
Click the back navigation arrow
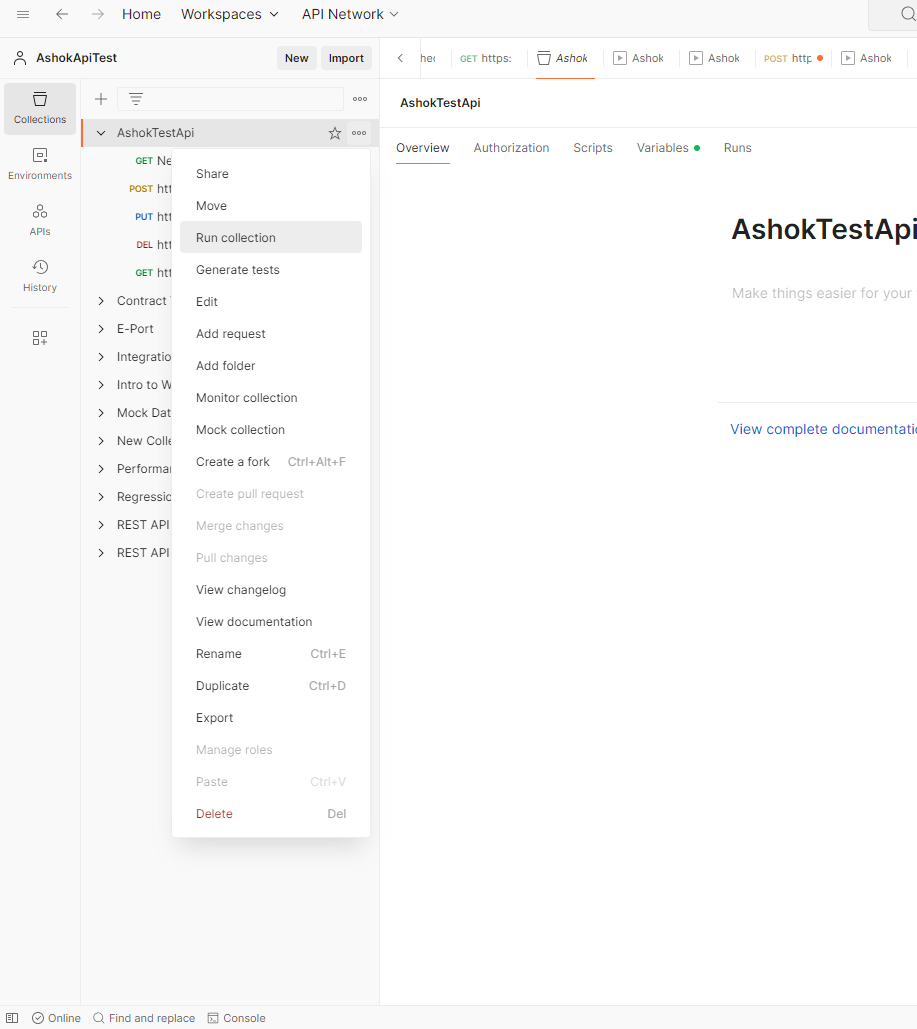pos(62,14)
